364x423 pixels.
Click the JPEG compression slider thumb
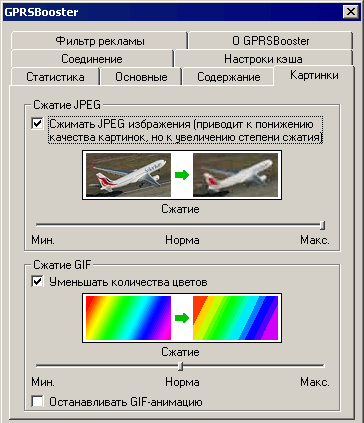[x=322, y=225]
